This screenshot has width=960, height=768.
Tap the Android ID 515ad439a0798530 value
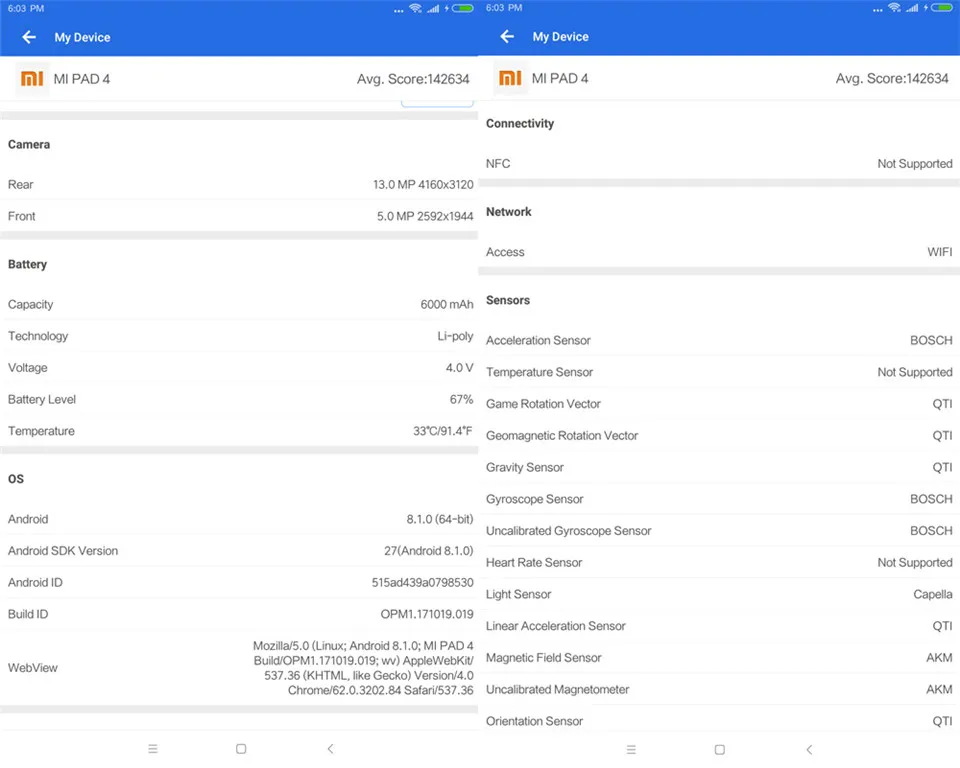tap(422, 582)
